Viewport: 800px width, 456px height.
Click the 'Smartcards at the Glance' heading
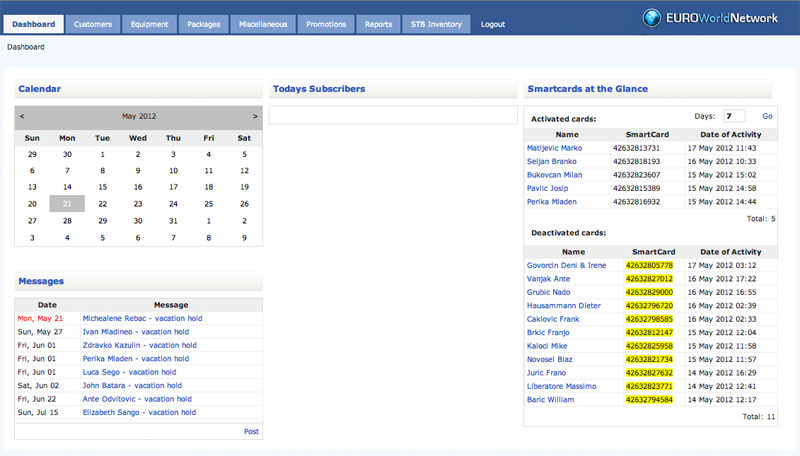point(588,89)
